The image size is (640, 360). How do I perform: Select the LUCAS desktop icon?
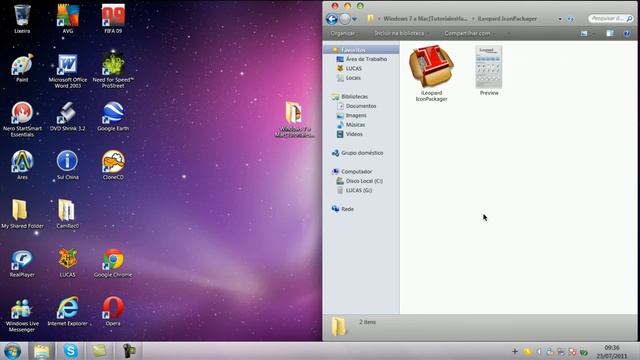coord(67,263)
